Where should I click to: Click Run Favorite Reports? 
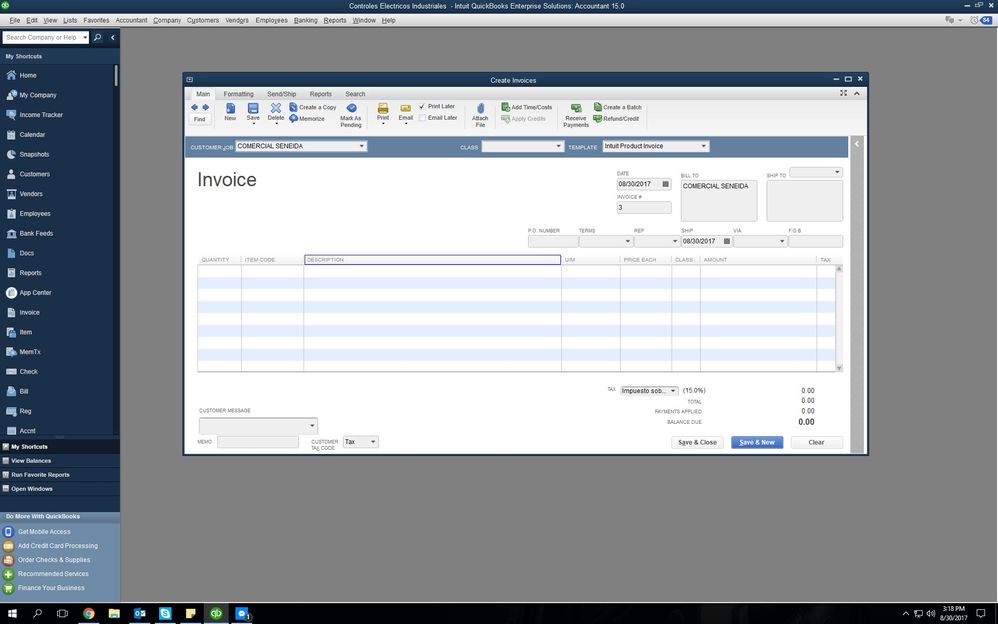[x=40, y=474]
